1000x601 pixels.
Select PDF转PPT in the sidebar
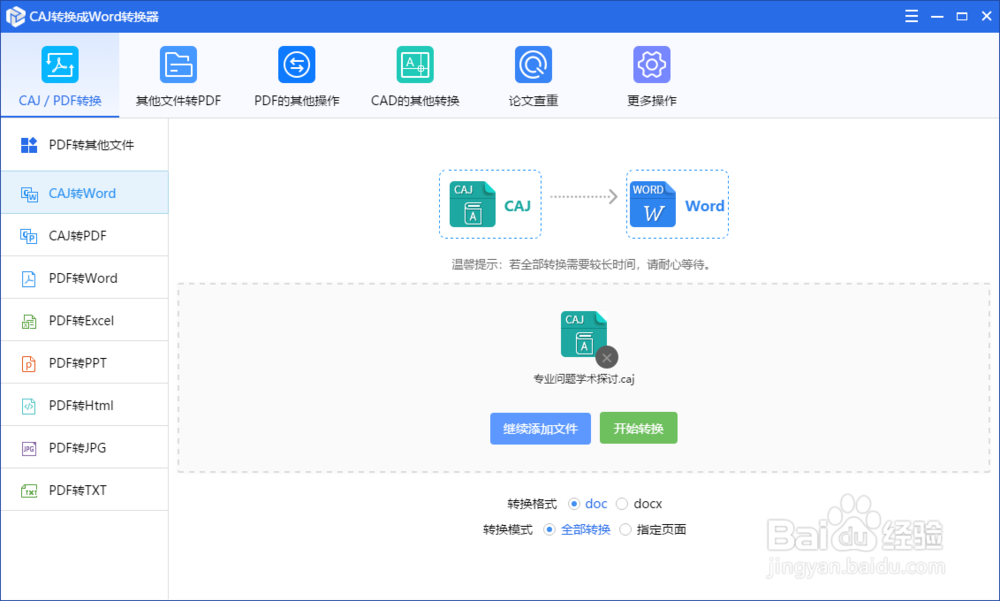pyautogui.click(x=84, y=362)
